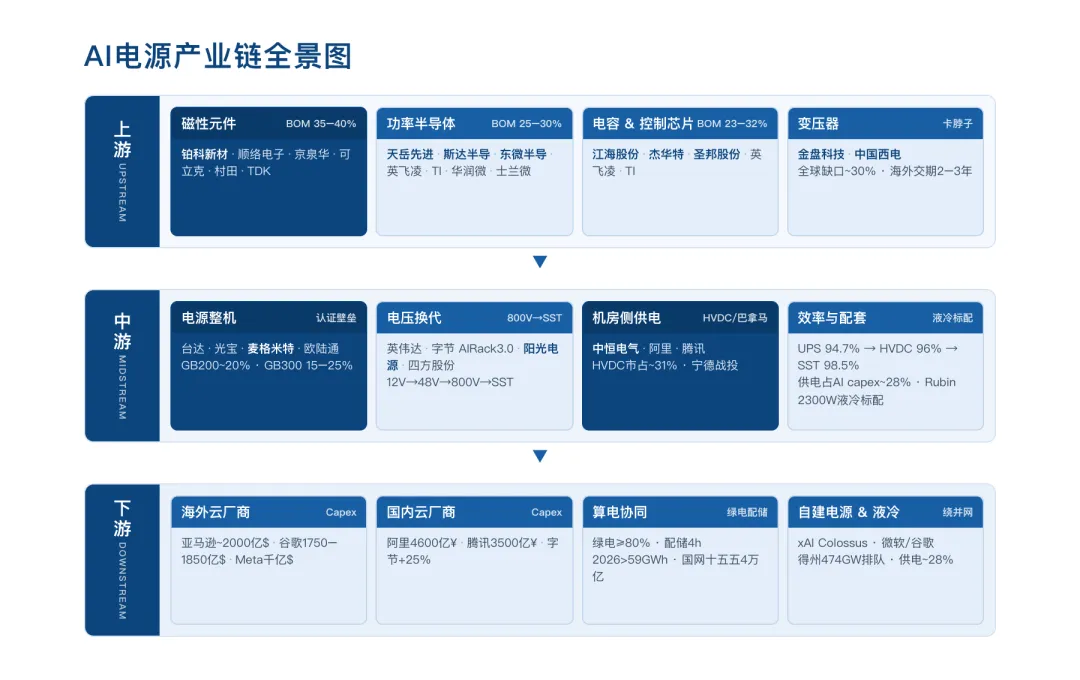Open the 电源整机 card header
The image size is (1080, 680).
click(269, 318)
